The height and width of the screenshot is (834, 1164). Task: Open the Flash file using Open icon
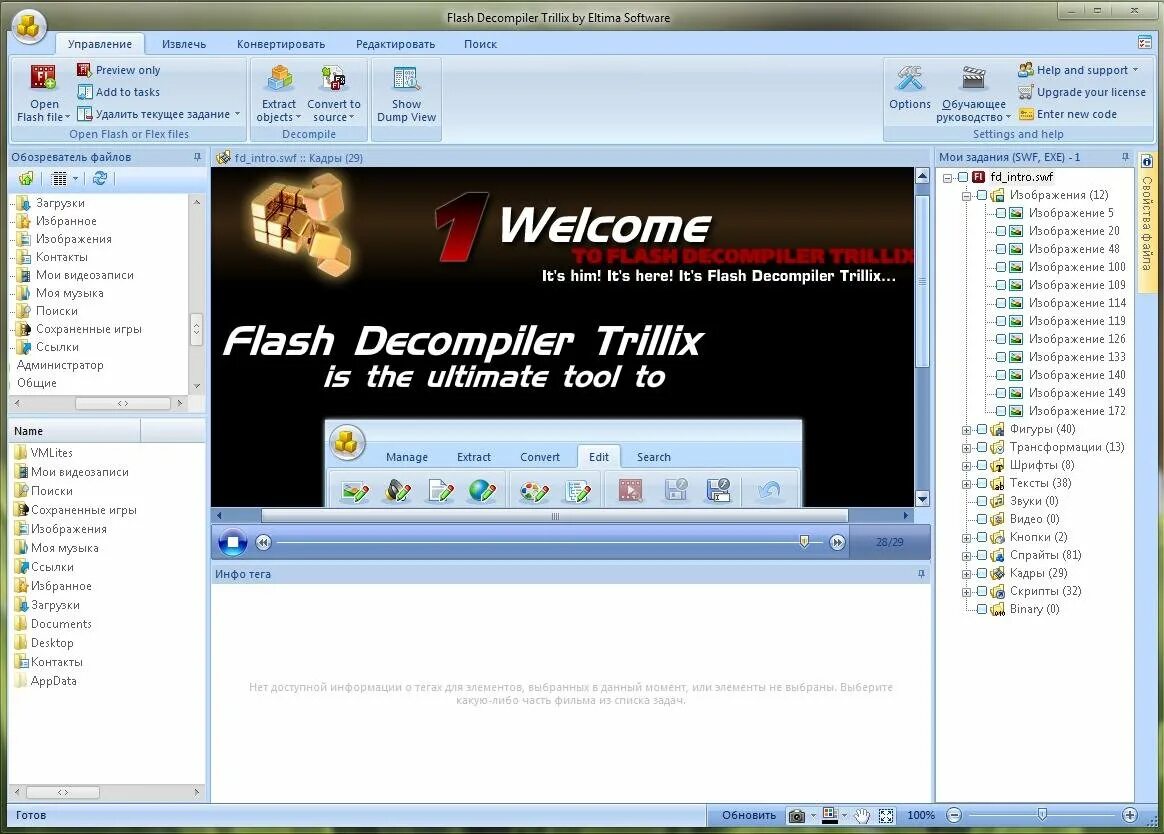43,78
